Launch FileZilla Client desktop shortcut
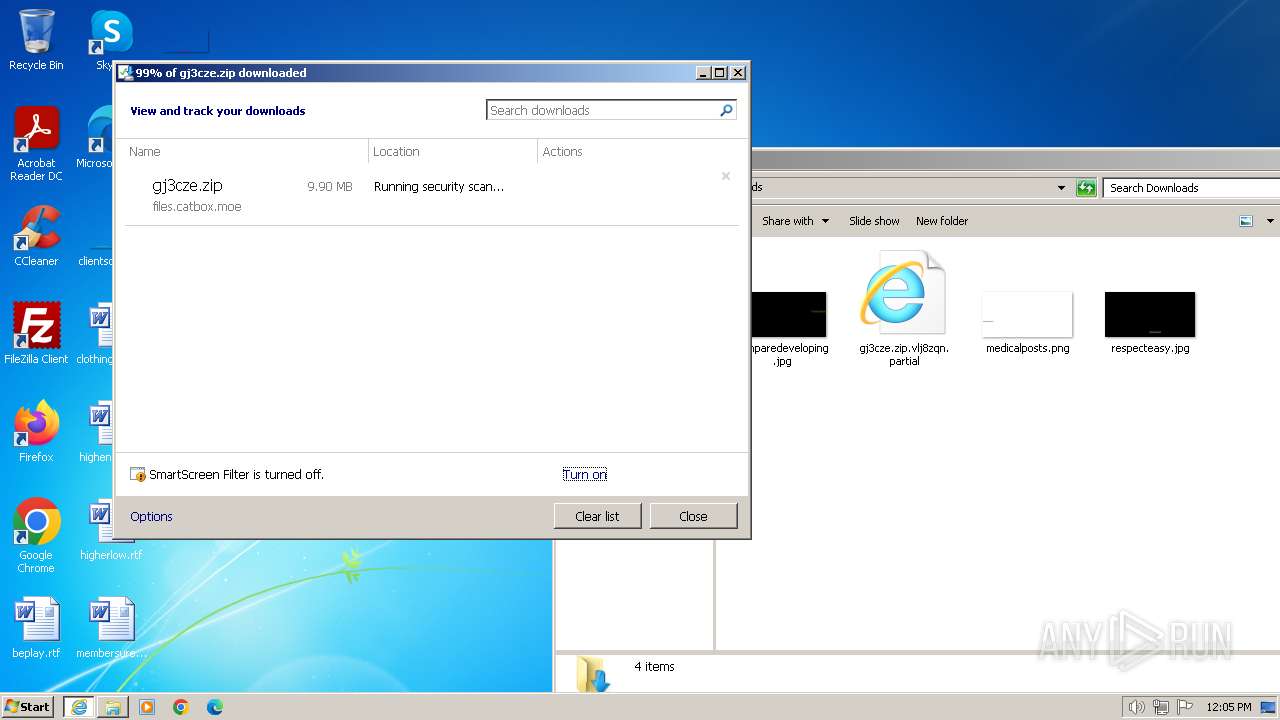 click(x=36, y=334)
